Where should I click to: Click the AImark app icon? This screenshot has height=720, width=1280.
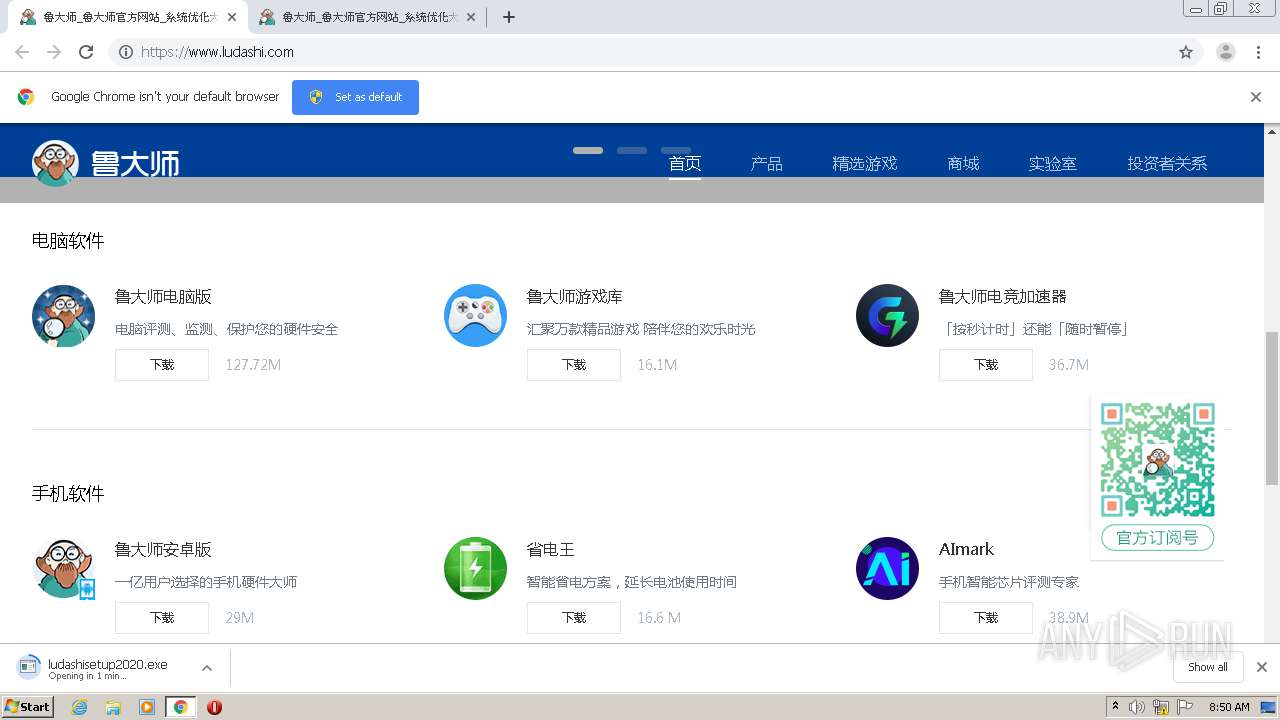(887, 569)
